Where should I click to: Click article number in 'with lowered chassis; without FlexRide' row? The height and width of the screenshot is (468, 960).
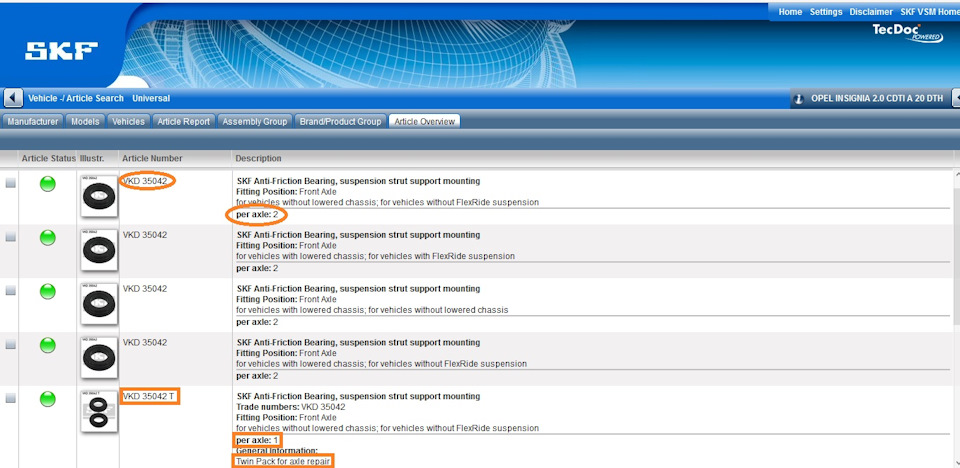(x=144, y=342)
